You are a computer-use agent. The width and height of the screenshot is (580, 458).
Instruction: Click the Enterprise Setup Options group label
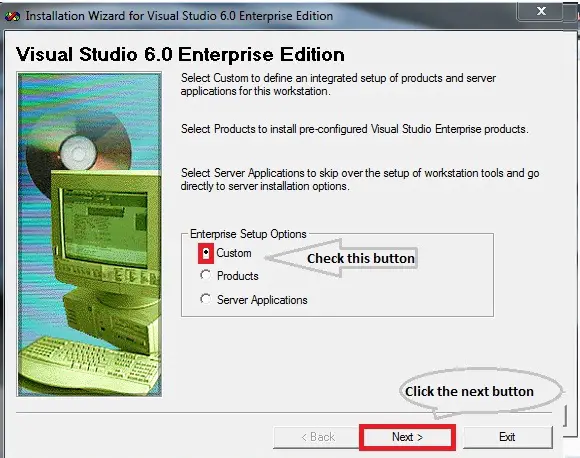[248, 234]
